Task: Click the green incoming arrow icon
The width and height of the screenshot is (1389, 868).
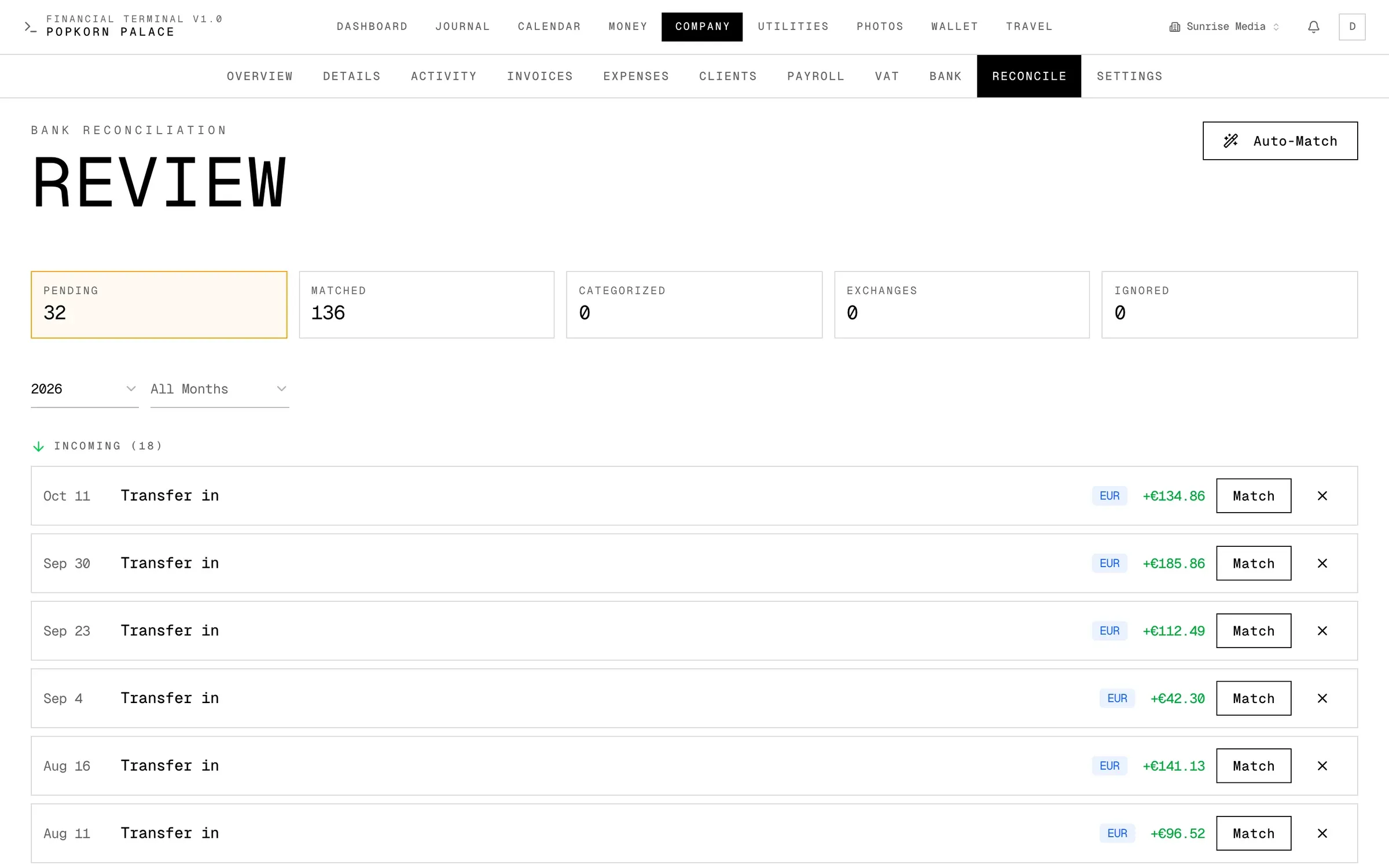Action: click(38, 446)
